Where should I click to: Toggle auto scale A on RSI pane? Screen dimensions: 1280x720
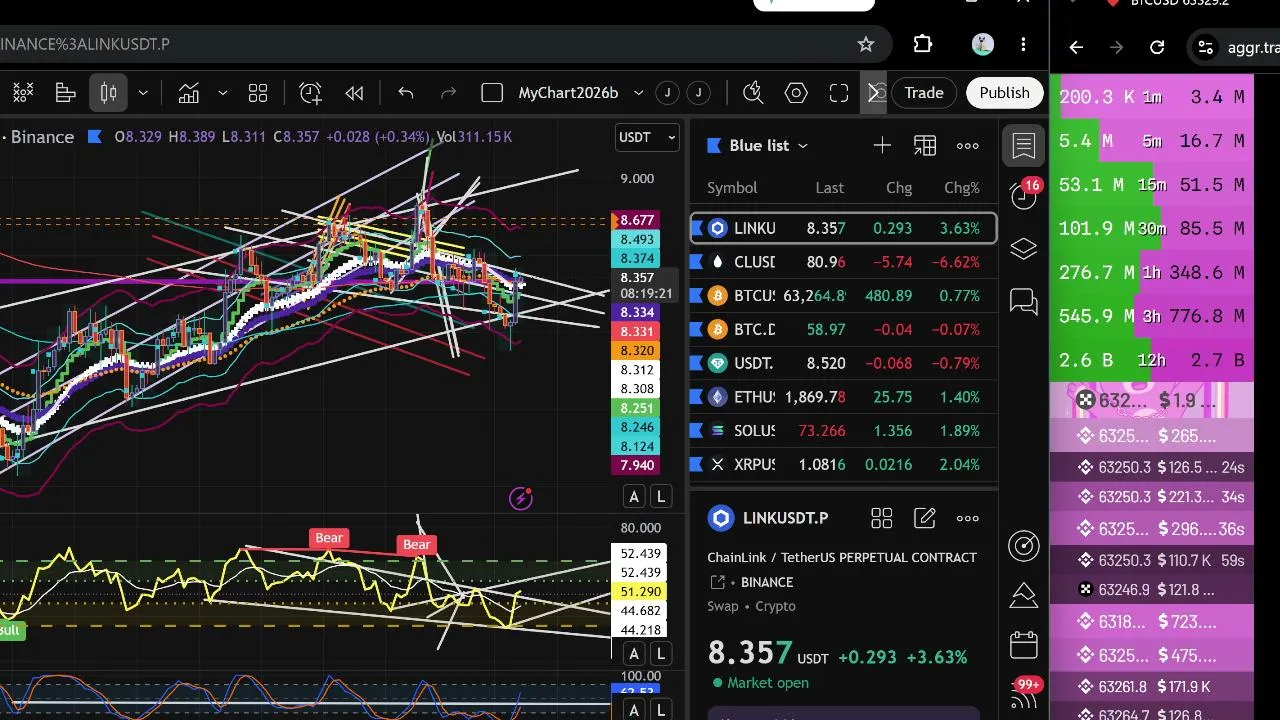(x=634, y=654)
